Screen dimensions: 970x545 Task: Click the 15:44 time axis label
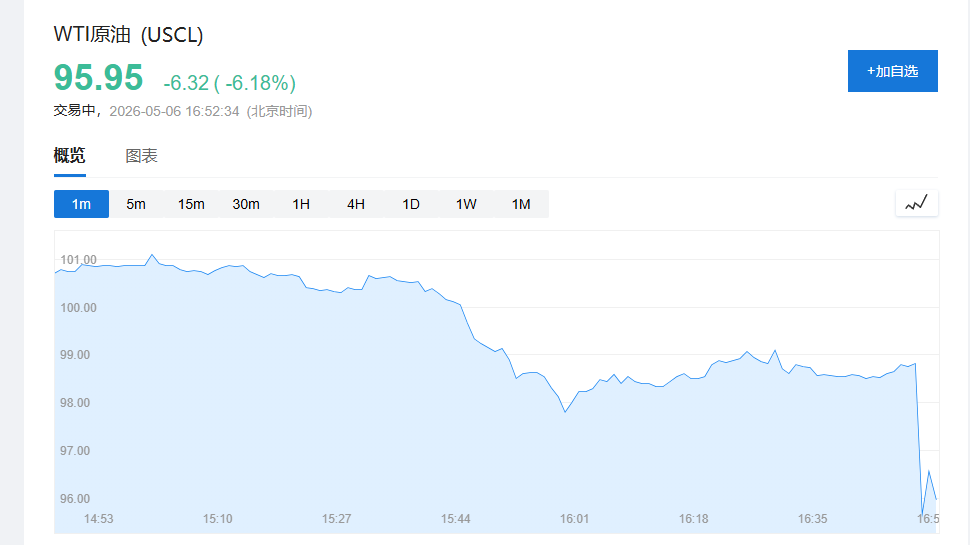point(455,519)
